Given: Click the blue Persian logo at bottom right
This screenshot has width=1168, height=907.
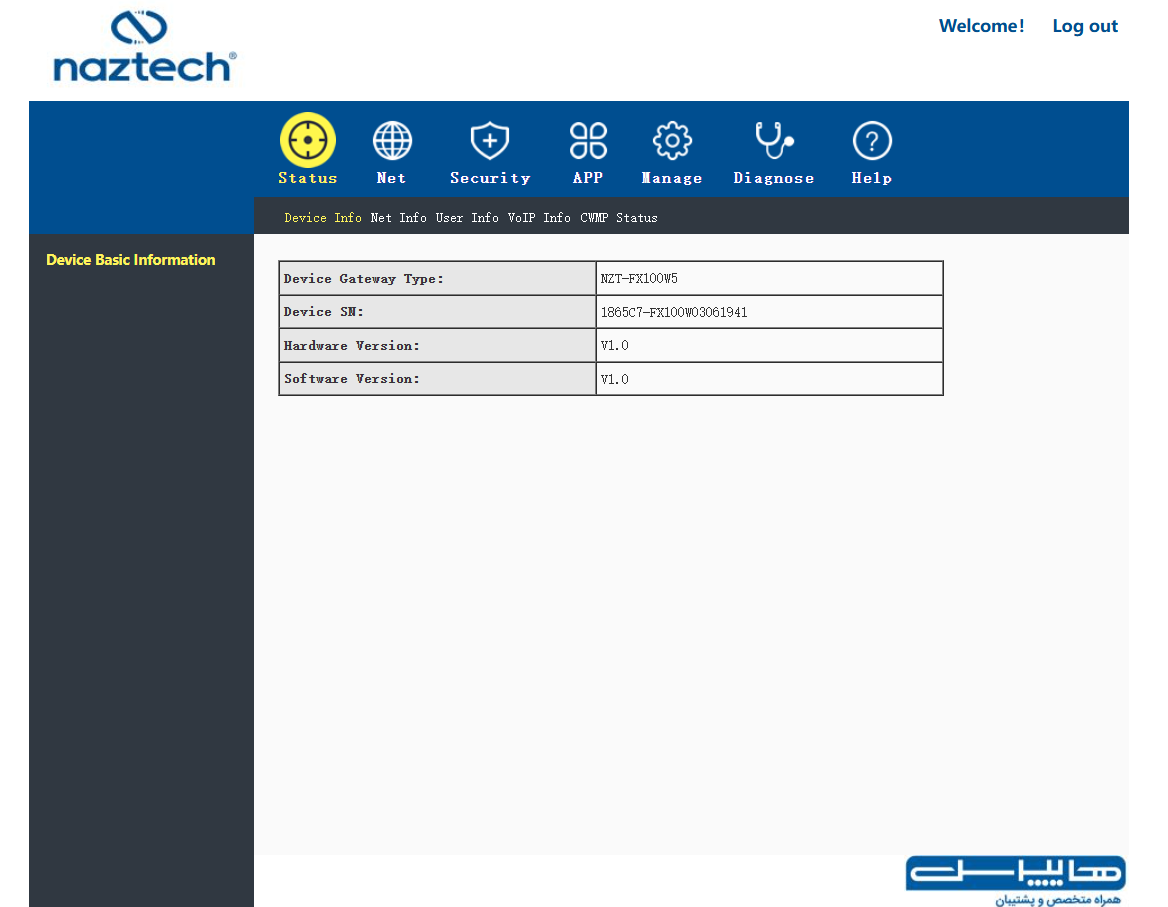Looking at the screenshot, I should coord(1015,880).
